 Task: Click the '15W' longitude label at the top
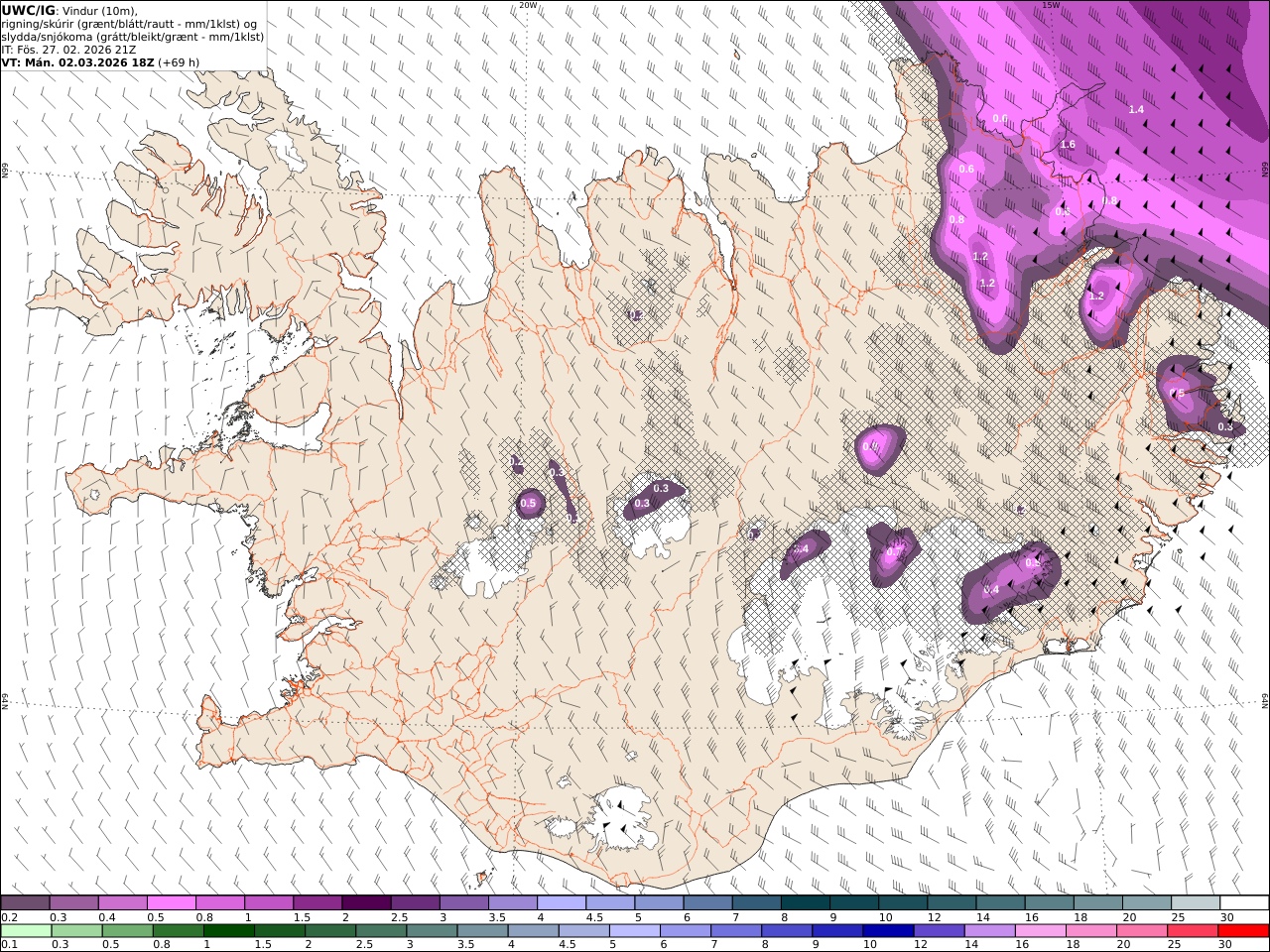[x=1051, y=5]
